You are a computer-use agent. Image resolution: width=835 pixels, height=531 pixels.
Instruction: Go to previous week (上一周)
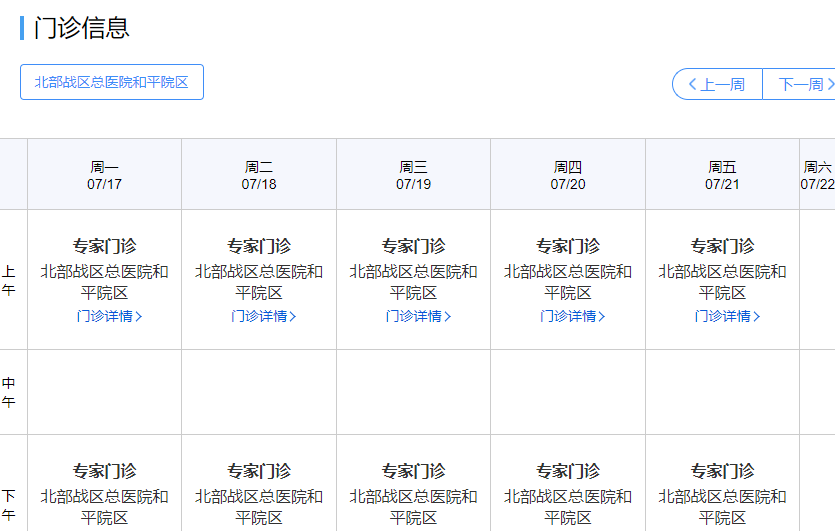click(x=717, y=84)
